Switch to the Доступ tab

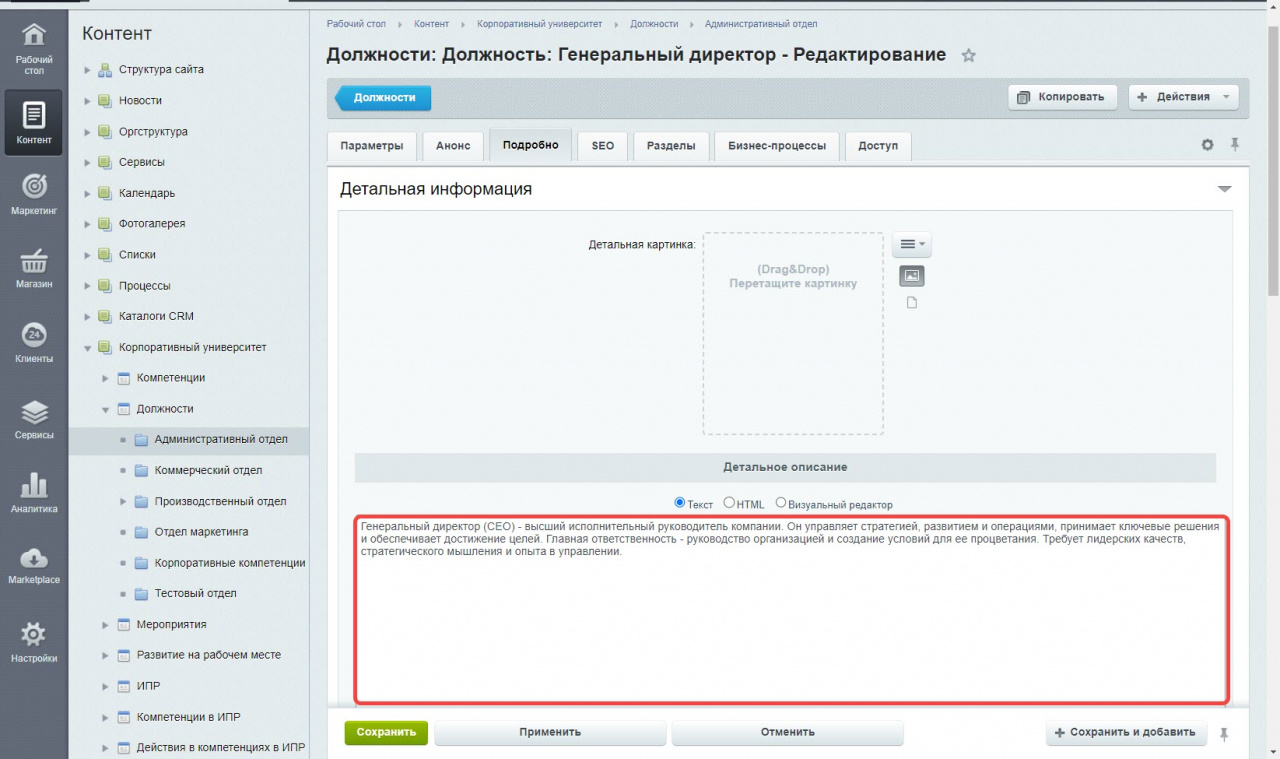click(x=878, y=146)
